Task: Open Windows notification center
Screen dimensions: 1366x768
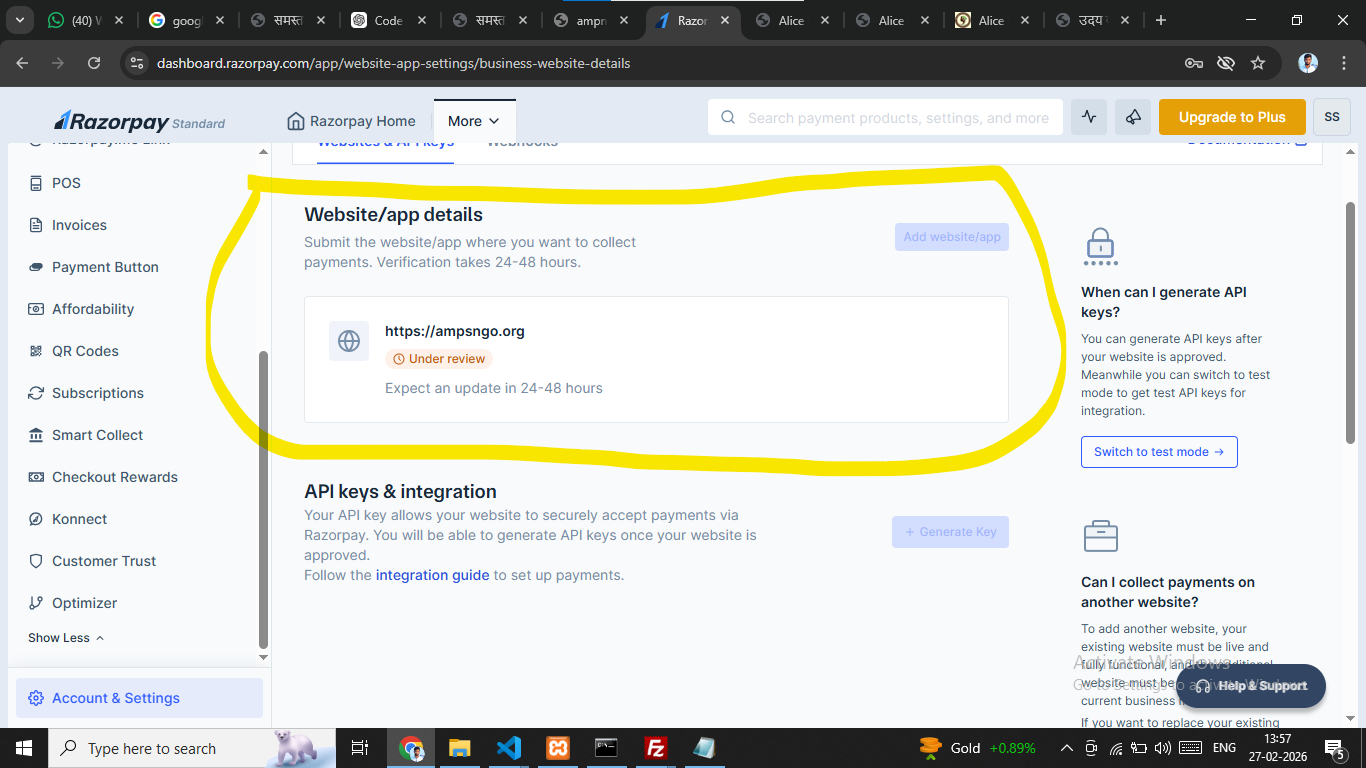Action: (1334, 748)
